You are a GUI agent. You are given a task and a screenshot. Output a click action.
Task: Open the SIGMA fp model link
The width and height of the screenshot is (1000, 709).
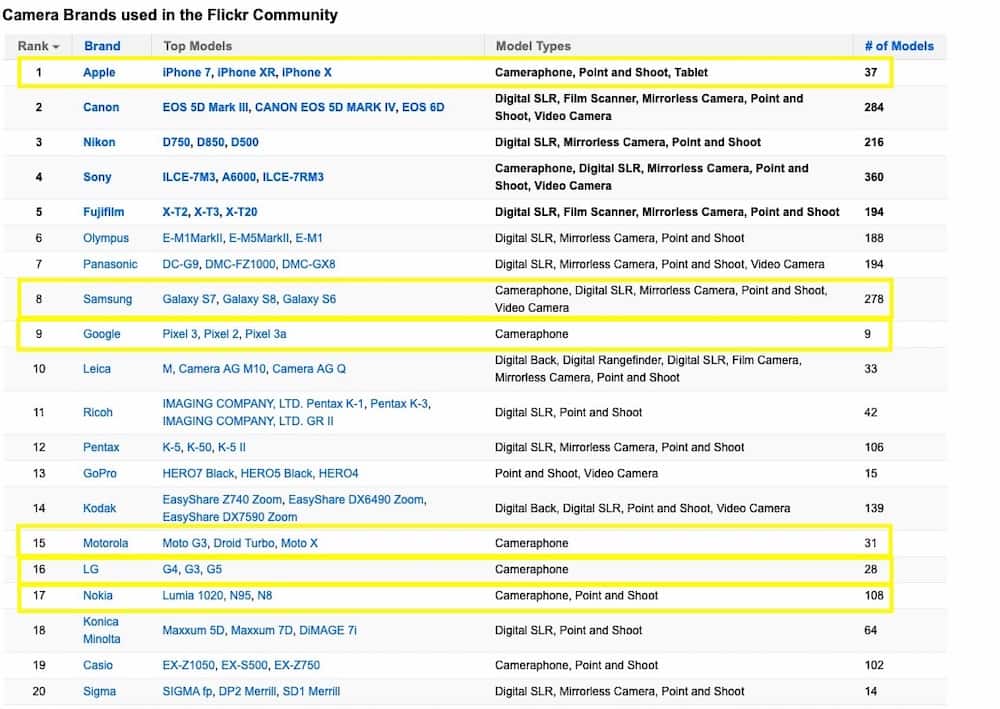pyautogui.click(x=187, y=691)
